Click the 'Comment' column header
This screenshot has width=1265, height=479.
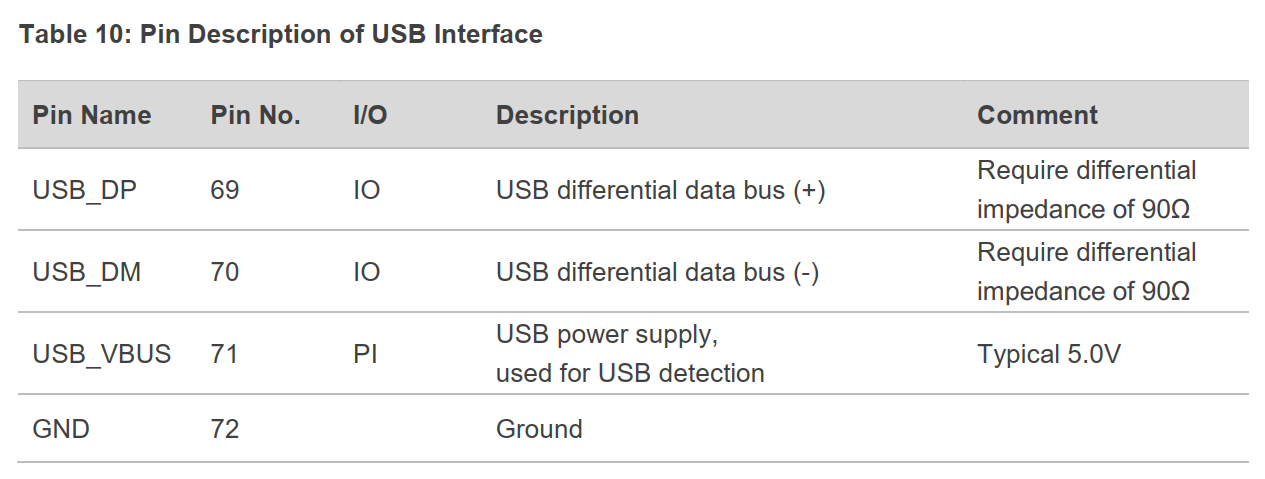click(x=1037, y=115)
